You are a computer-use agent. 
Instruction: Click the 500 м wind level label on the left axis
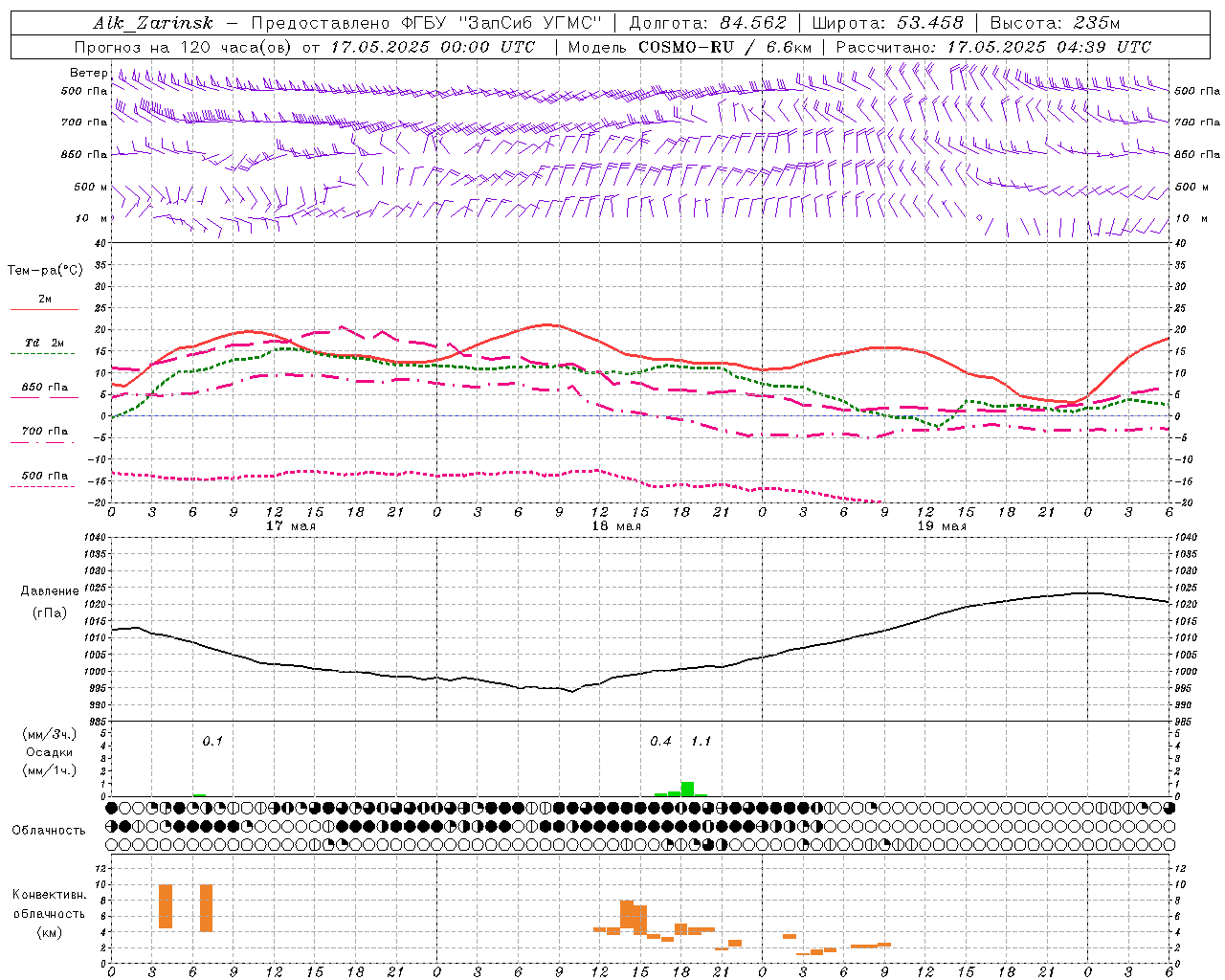tap(91, 187)
